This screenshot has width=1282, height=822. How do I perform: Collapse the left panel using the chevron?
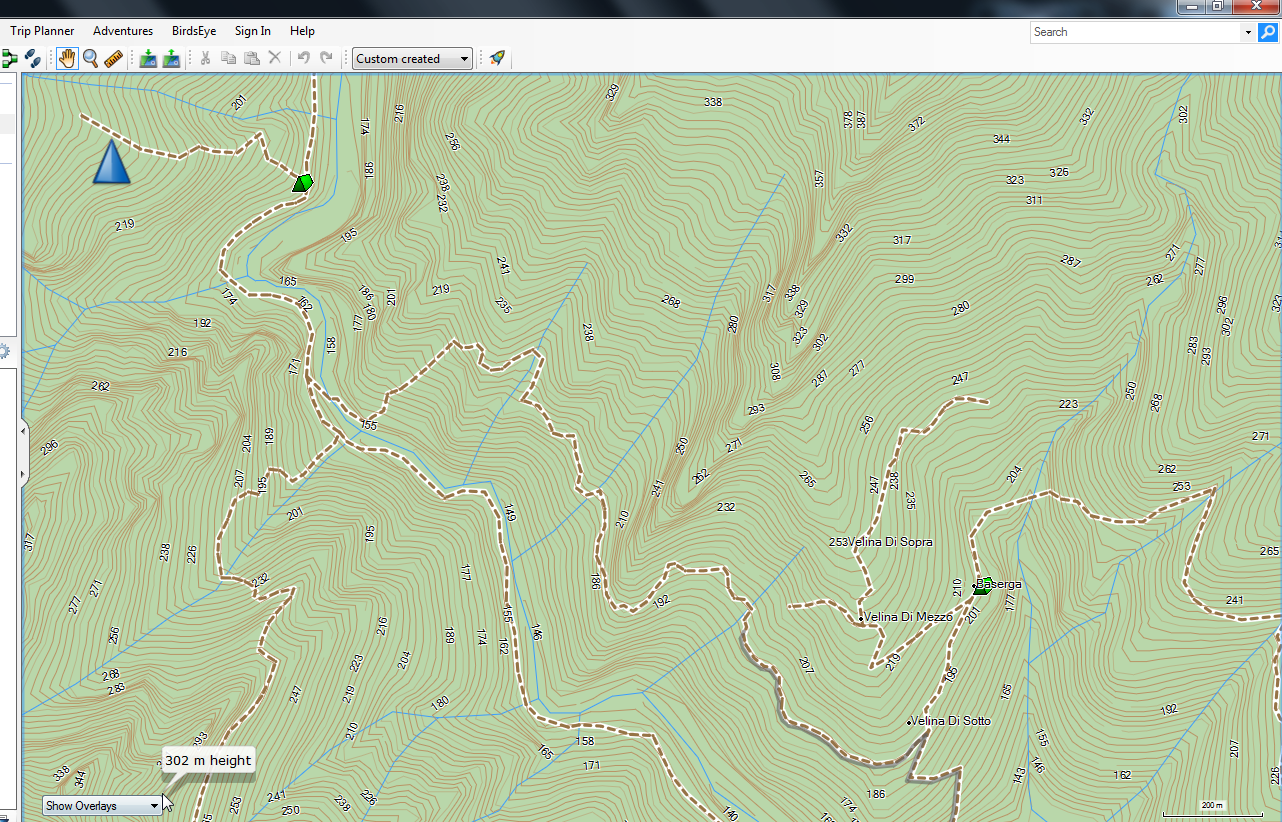[x=23, y=430]
